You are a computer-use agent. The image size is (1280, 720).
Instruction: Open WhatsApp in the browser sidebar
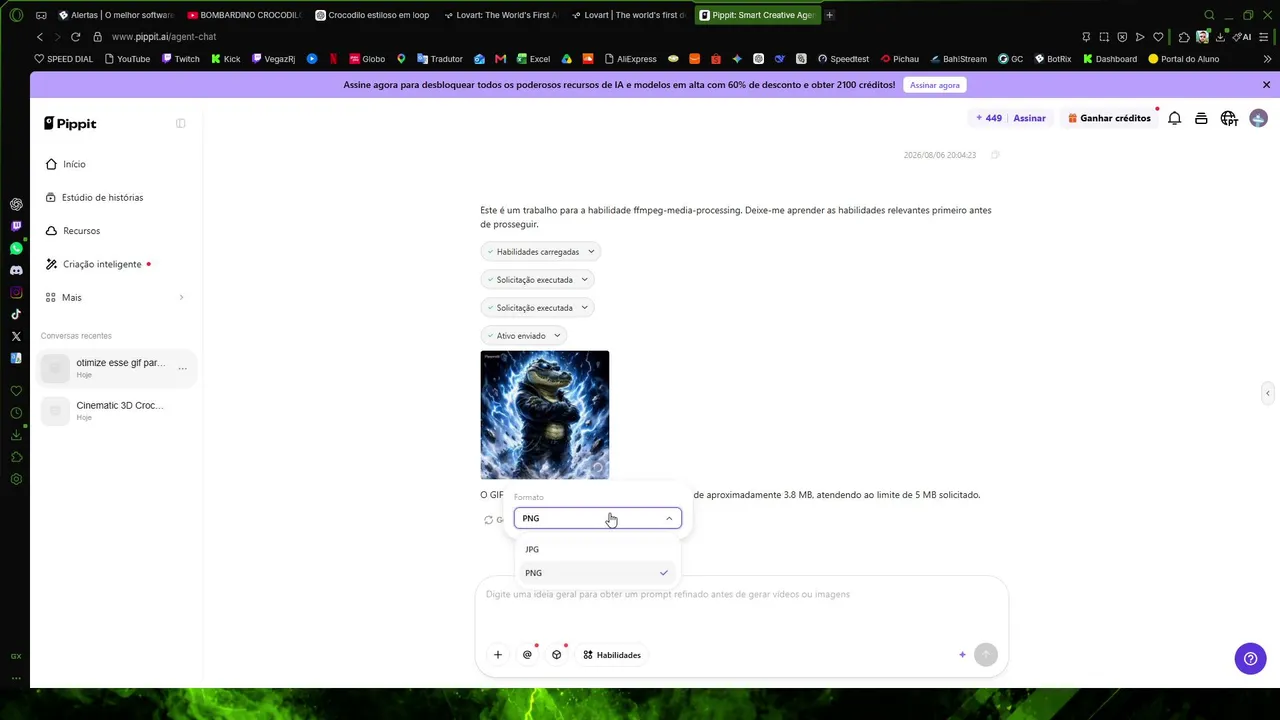click(x=16, y=248)
